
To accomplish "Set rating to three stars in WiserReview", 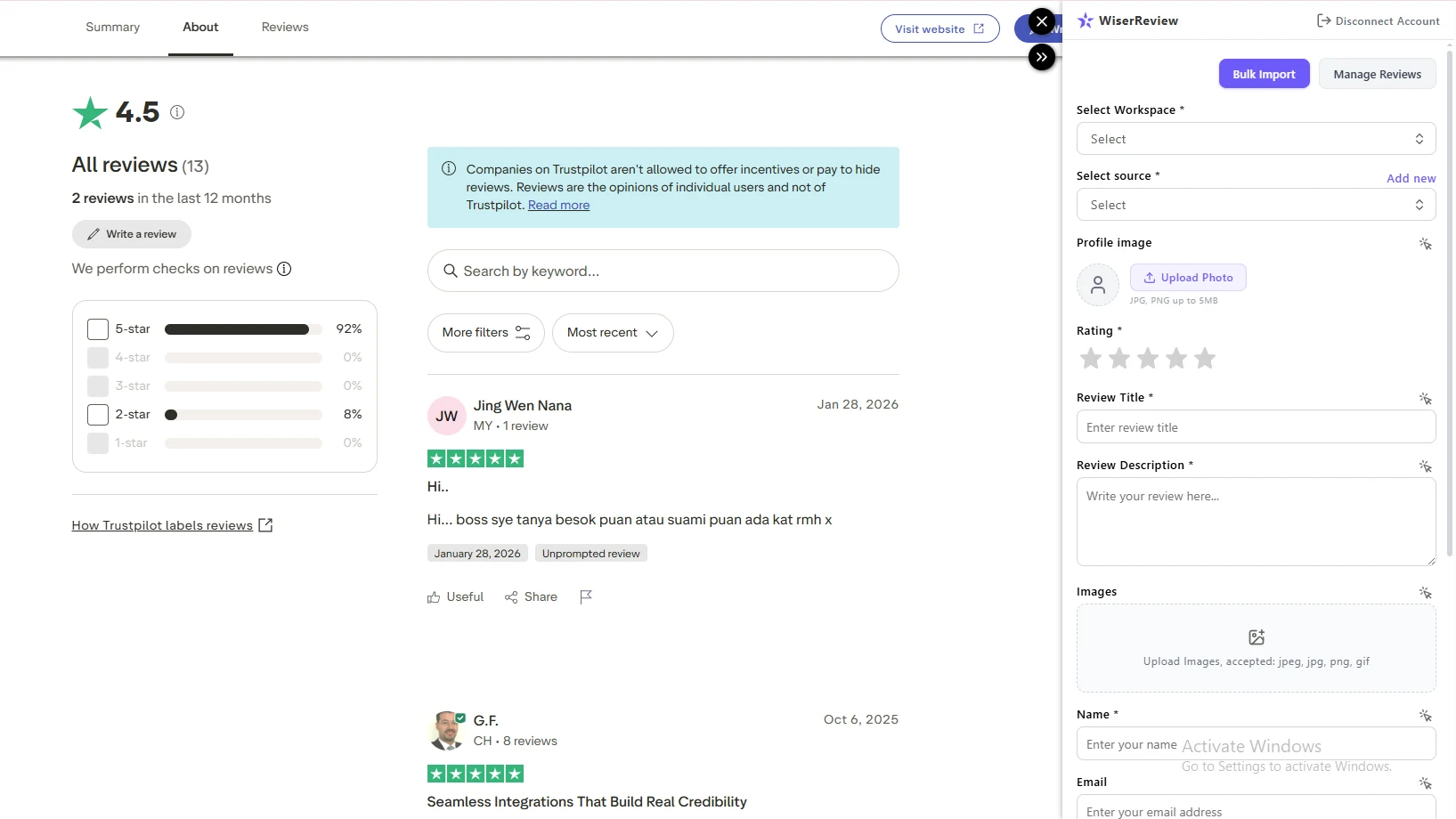I will pyautogui.click(x=1148, y=358).
